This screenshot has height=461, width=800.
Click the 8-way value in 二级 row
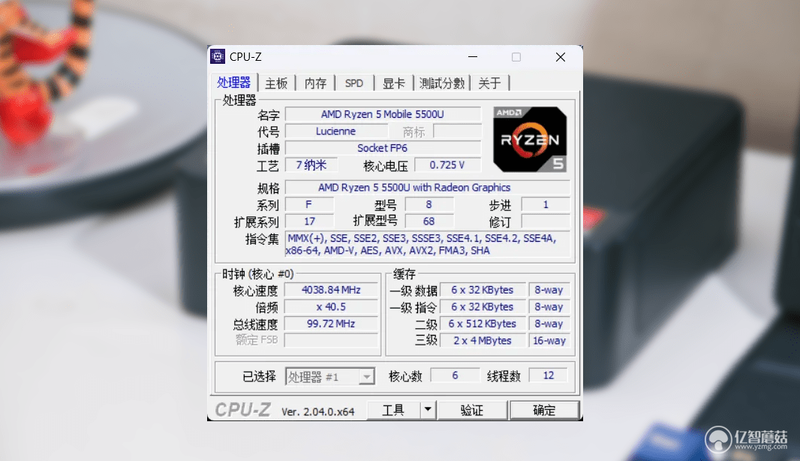pos(549,323)
